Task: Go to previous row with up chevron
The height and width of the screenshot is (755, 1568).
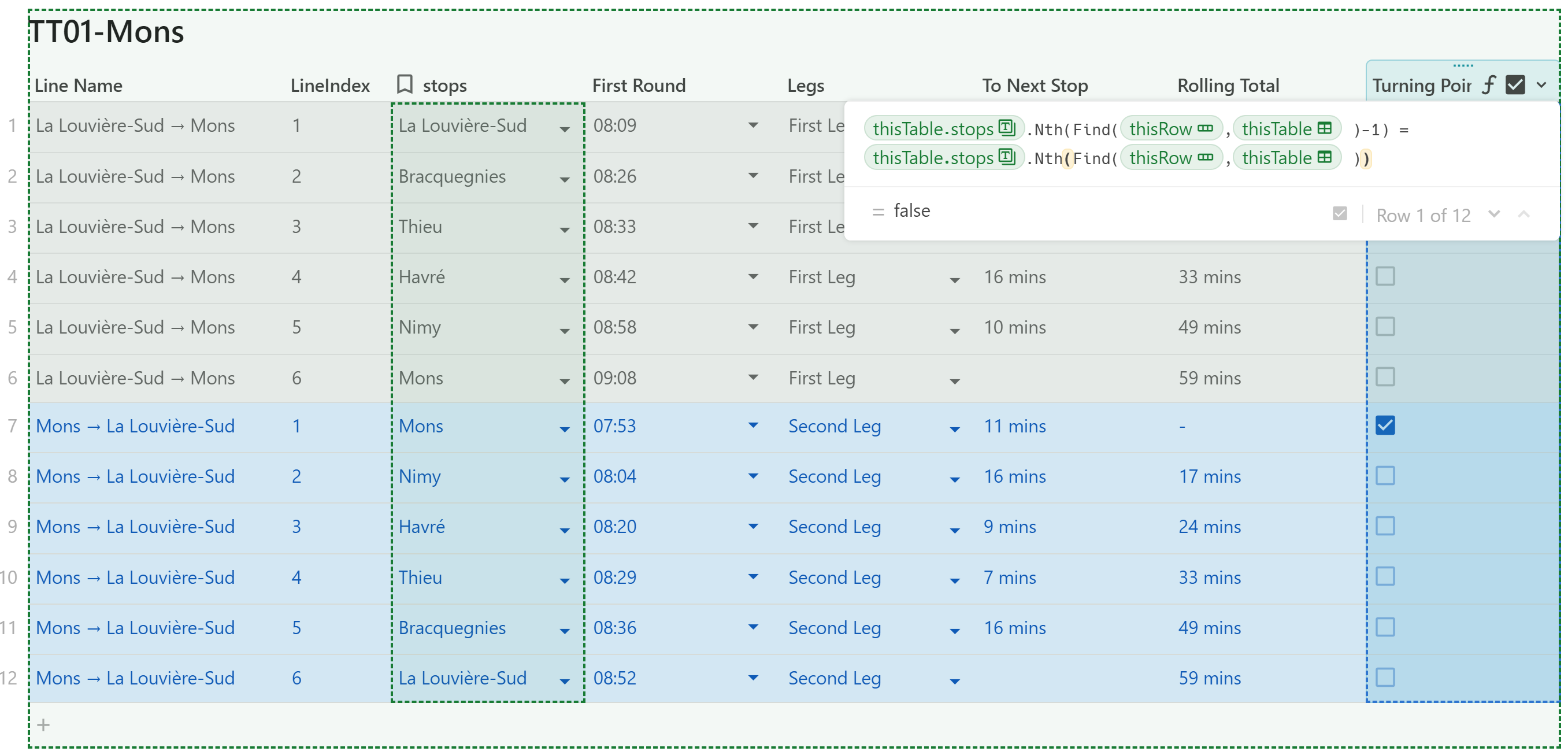Action: click(1523, 214)
